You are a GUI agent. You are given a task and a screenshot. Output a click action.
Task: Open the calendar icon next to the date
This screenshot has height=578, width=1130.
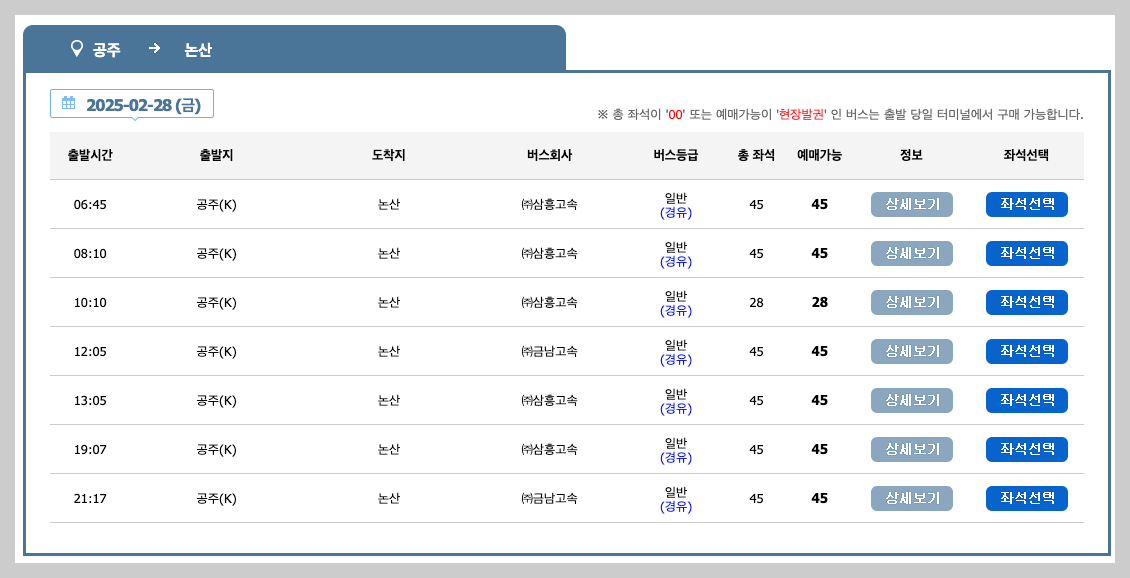point(67,103)
